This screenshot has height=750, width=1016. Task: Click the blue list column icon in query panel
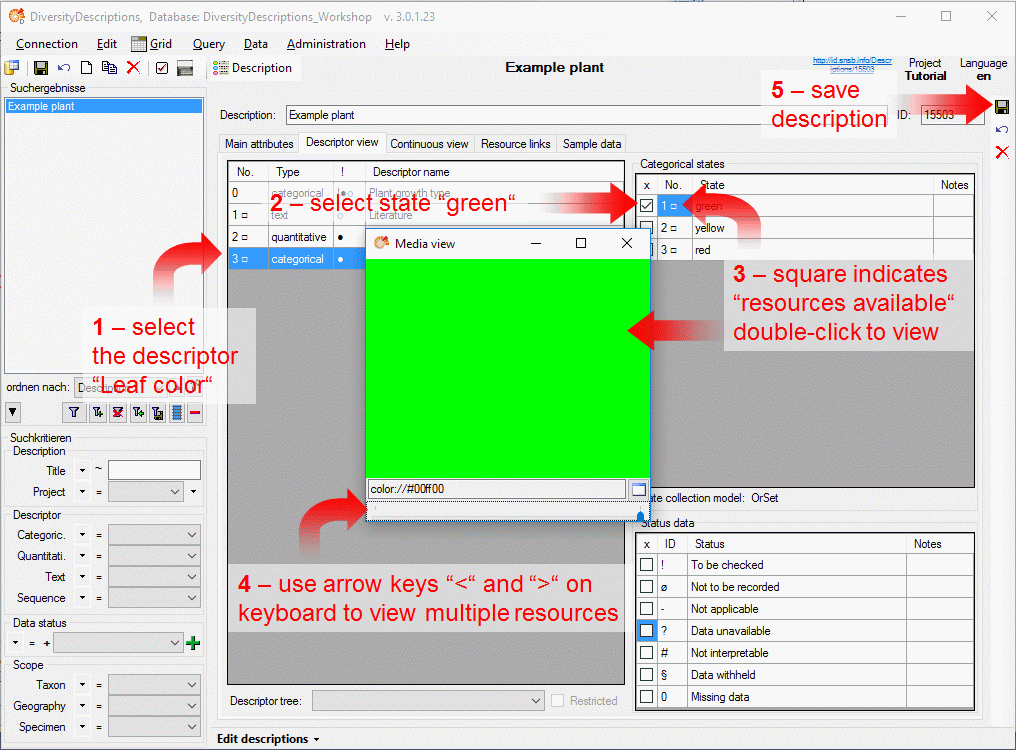(177, 412)
